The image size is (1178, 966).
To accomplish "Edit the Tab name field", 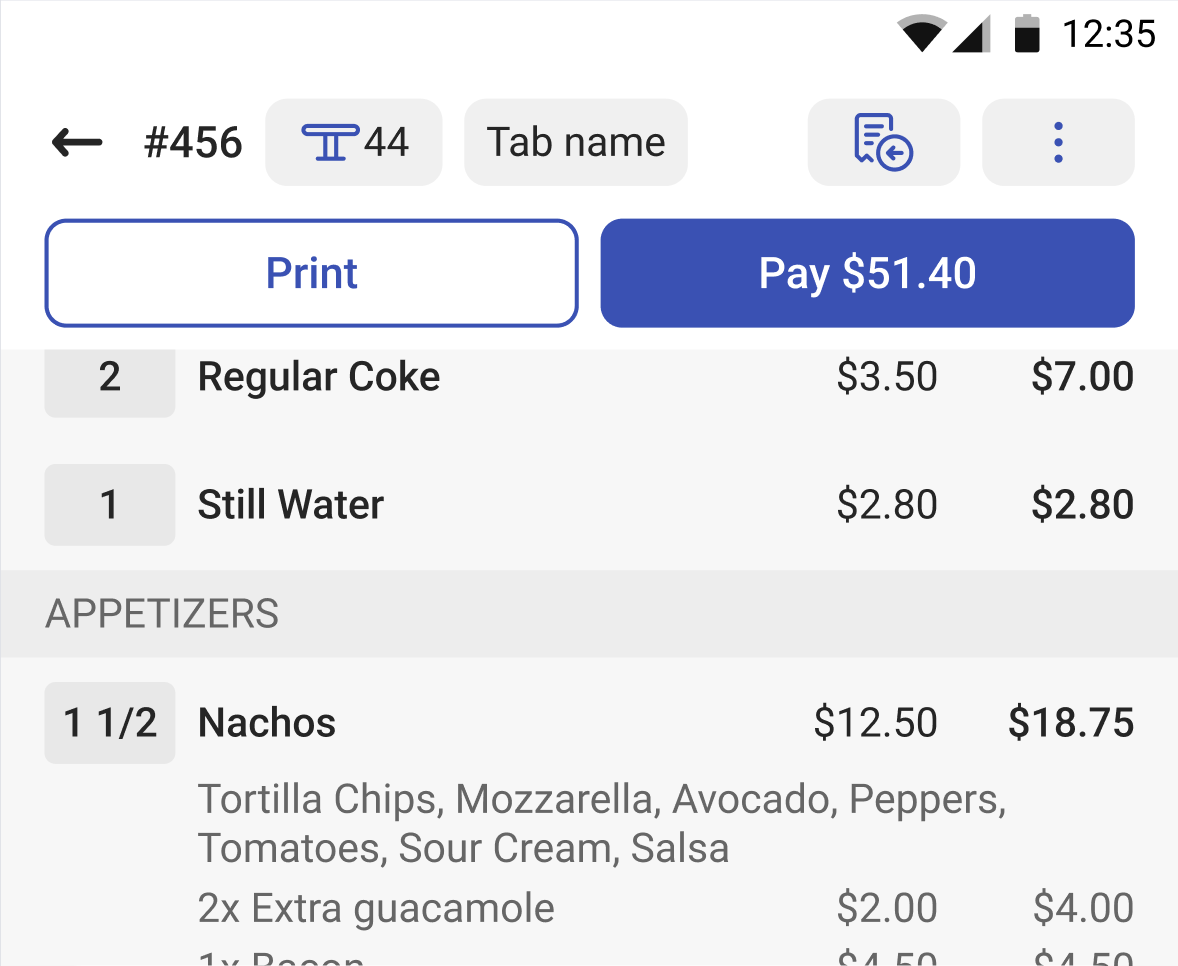I will tap(576, 143).
